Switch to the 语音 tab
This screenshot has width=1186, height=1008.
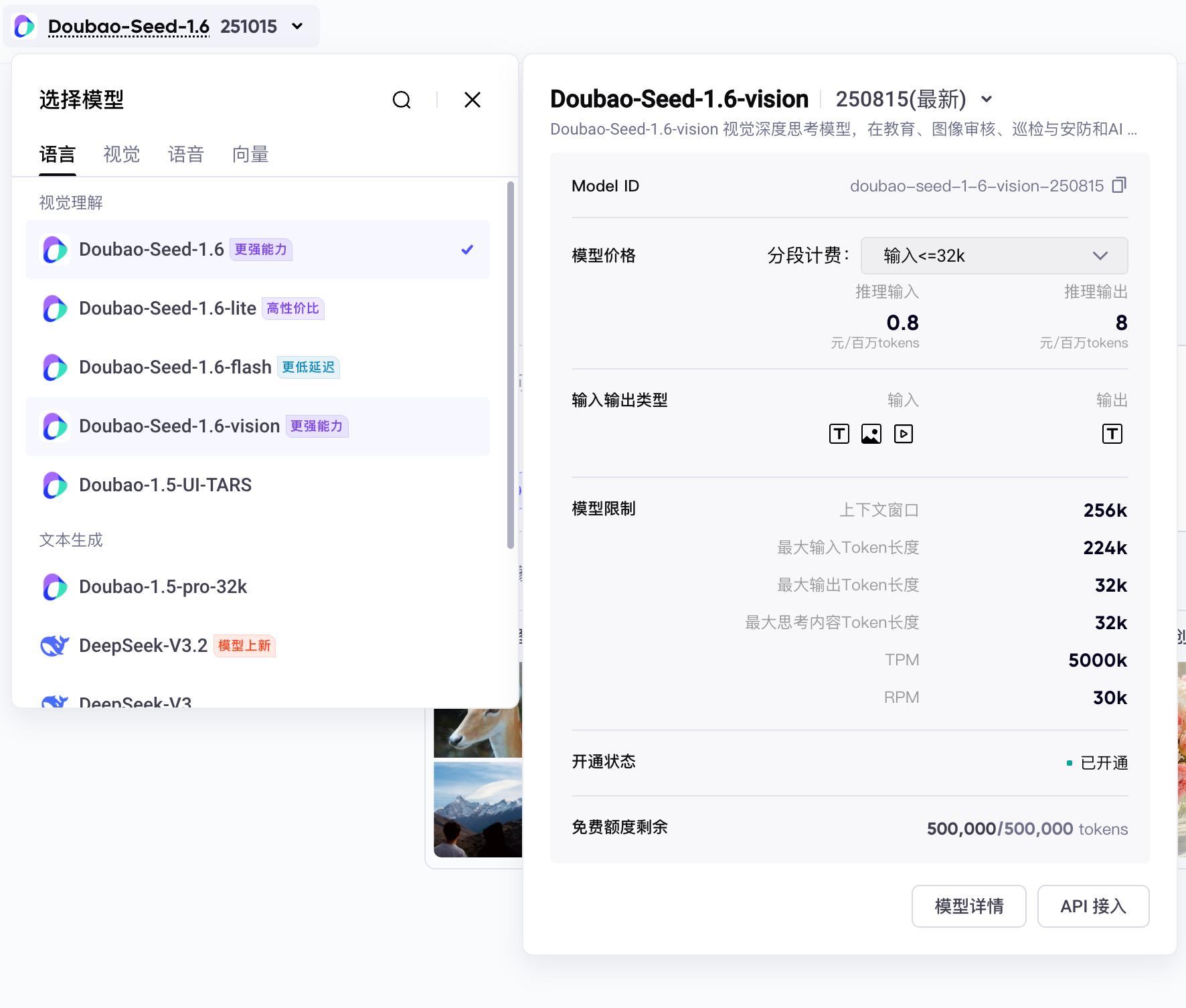tap(186, 155)
